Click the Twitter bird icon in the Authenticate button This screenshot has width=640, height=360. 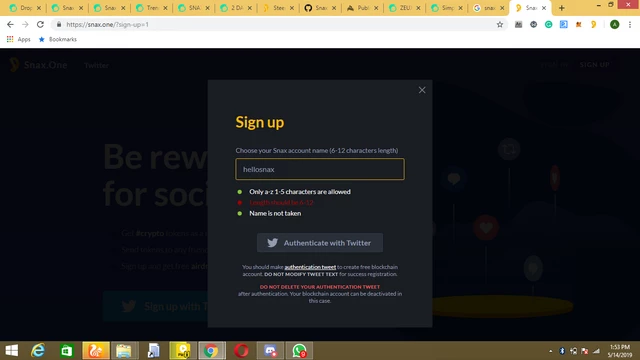click(272, 243)
